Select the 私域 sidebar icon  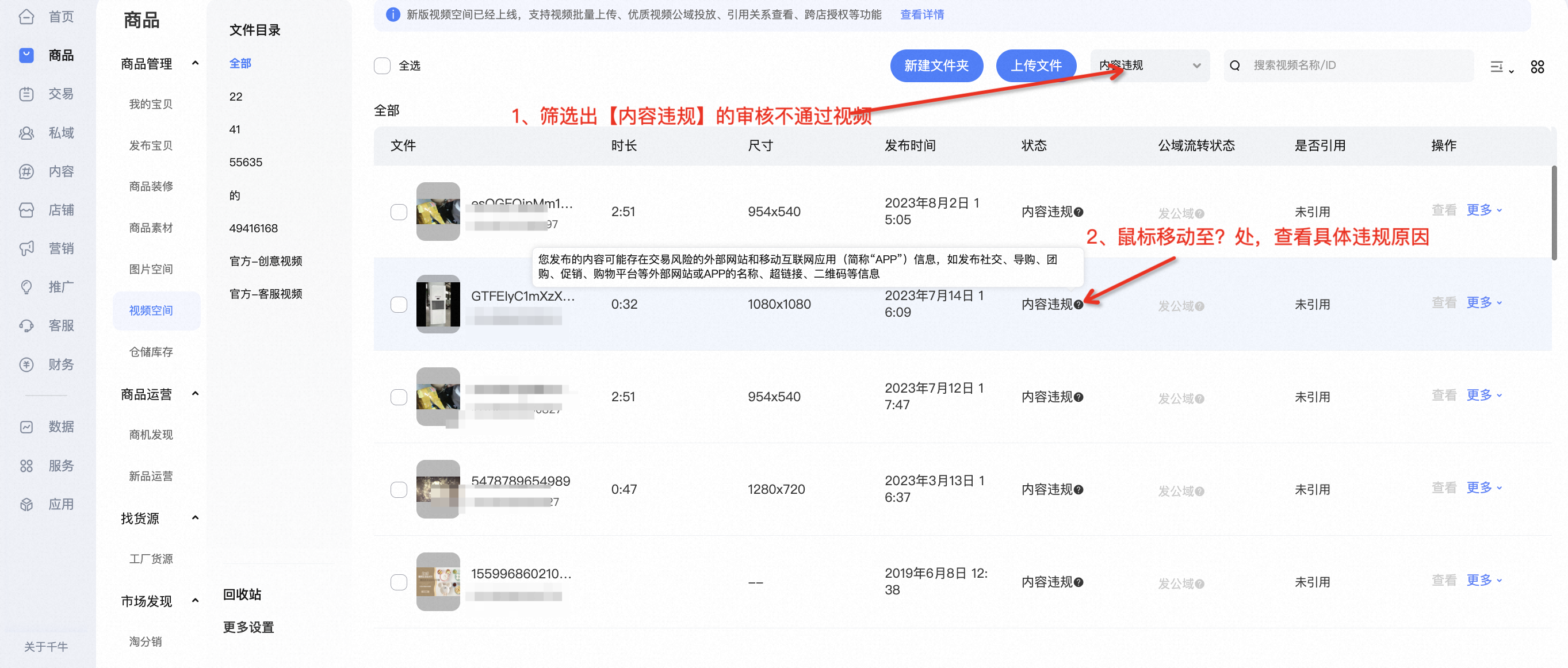[26, 133]
